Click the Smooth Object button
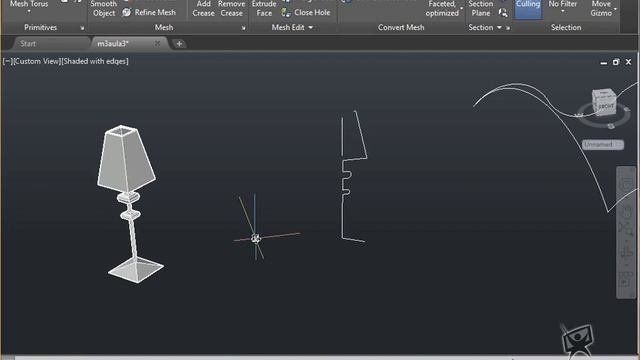The image size is (640, 360). pyautogui.click(x=104, y=8)
